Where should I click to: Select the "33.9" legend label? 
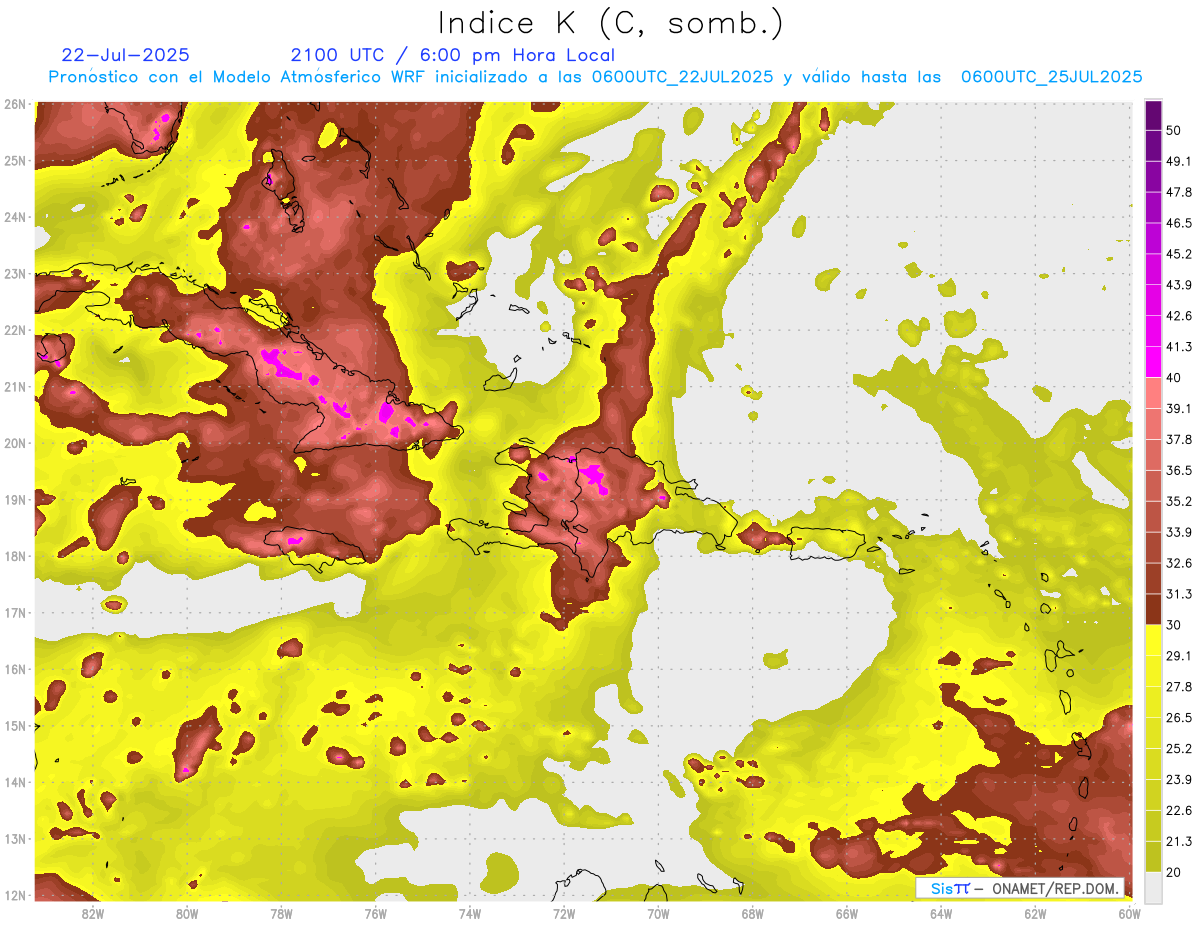coord(1178,532)
